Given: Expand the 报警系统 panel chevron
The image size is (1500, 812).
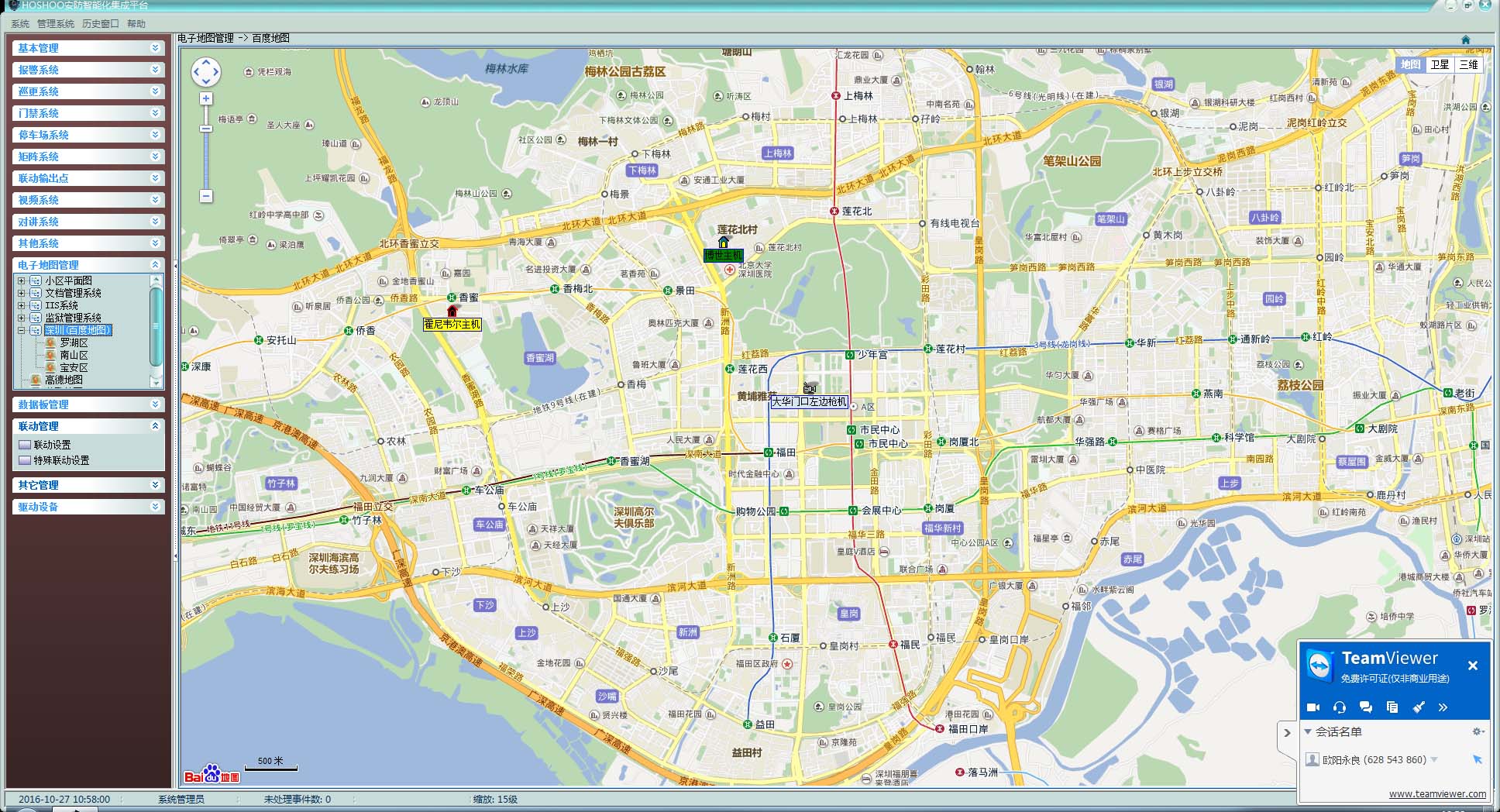Looking at the screenshot, I should 155,70.
